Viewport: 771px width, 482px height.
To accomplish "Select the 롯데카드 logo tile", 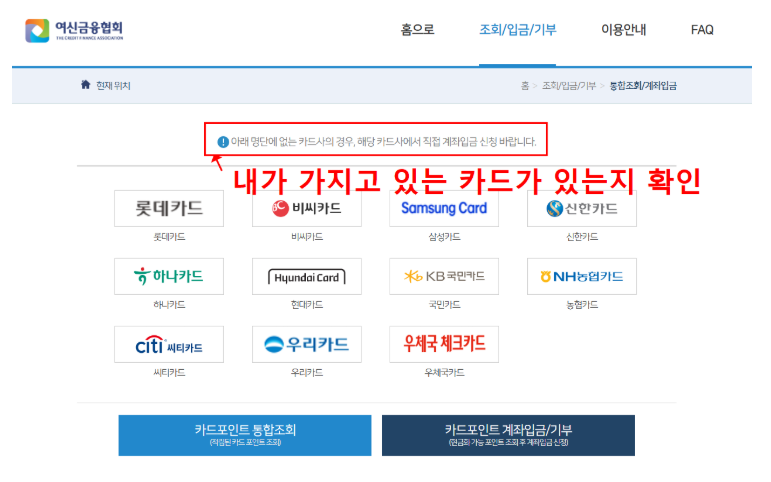I will (x=169, y=209).
